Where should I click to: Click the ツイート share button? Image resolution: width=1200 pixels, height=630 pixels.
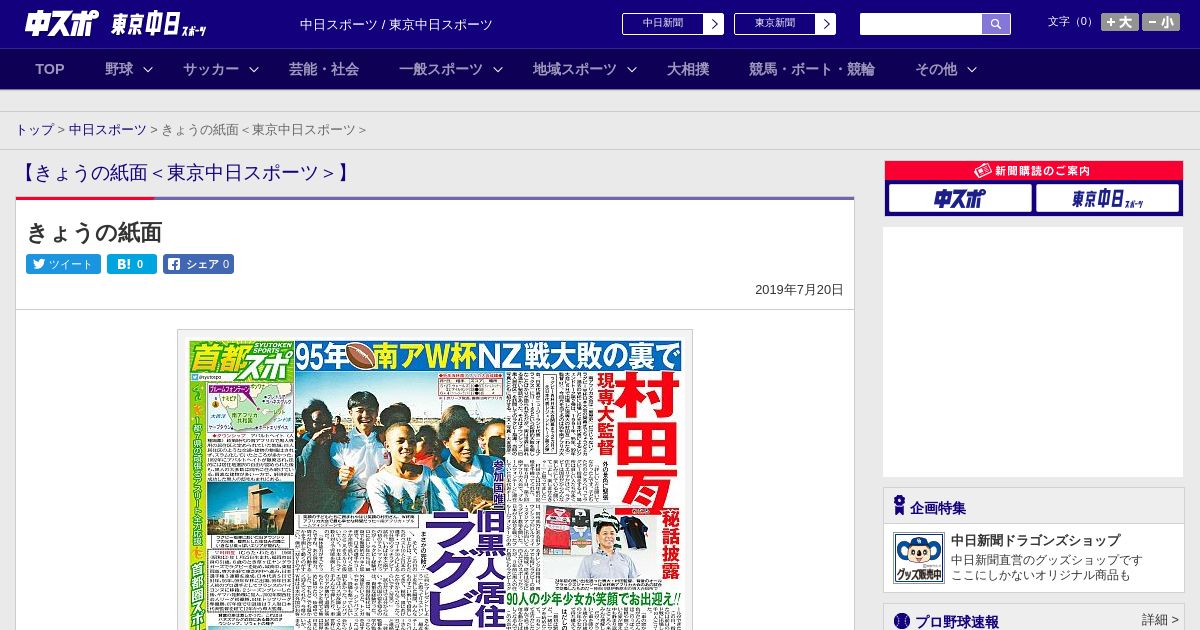[x=63, y=264]
